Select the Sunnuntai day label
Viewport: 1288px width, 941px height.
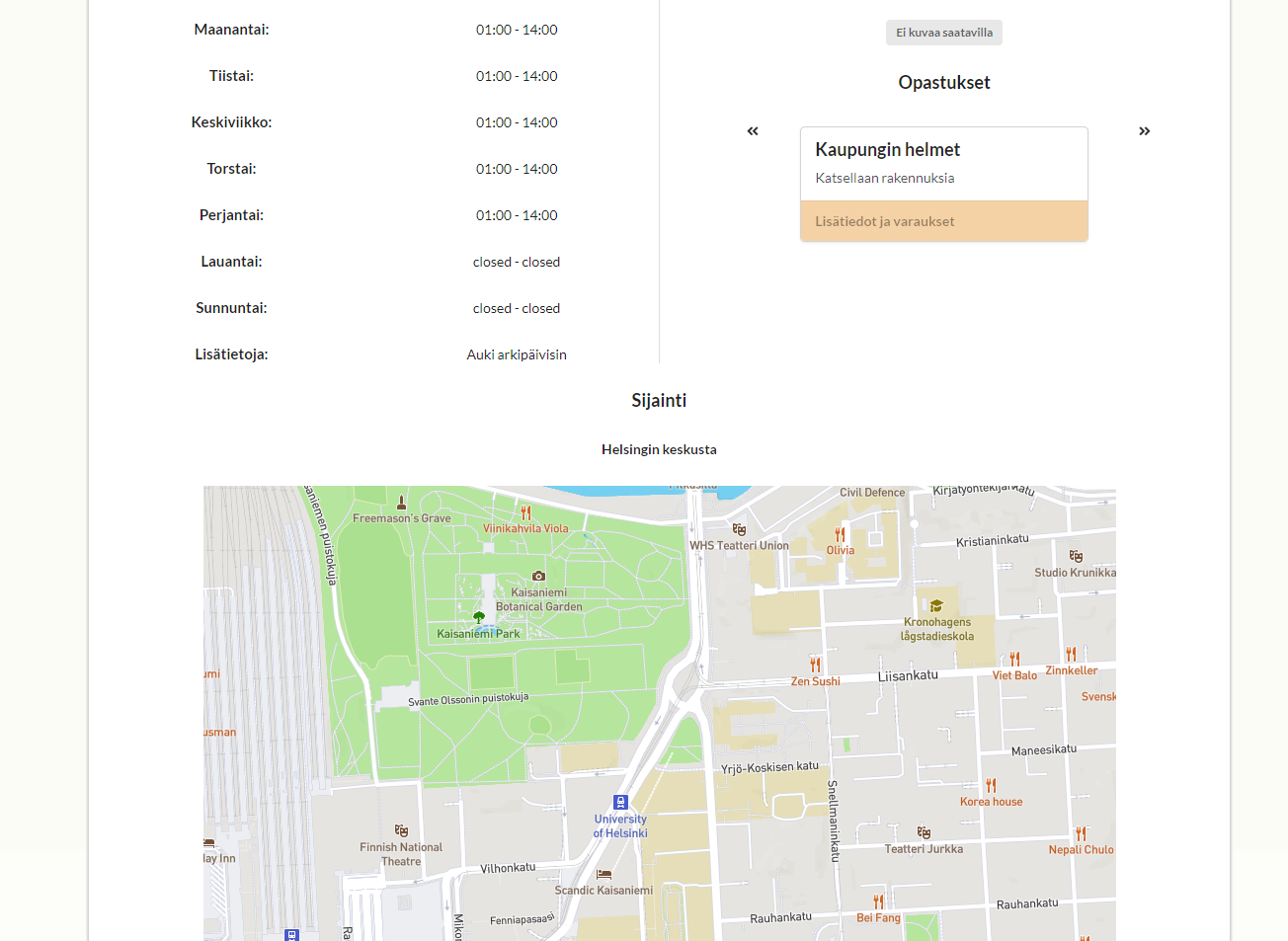(231, 308)
